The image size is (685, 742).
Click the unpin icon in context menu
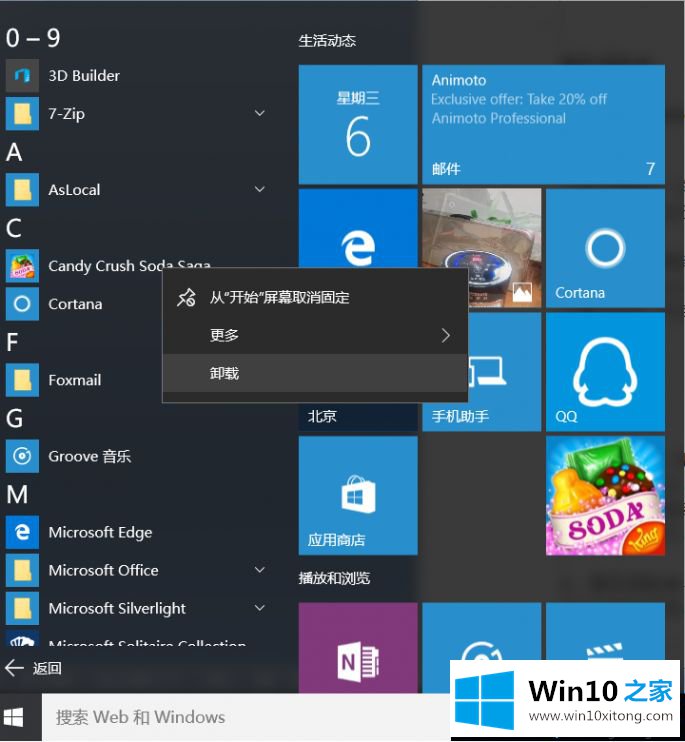point(186,298)
